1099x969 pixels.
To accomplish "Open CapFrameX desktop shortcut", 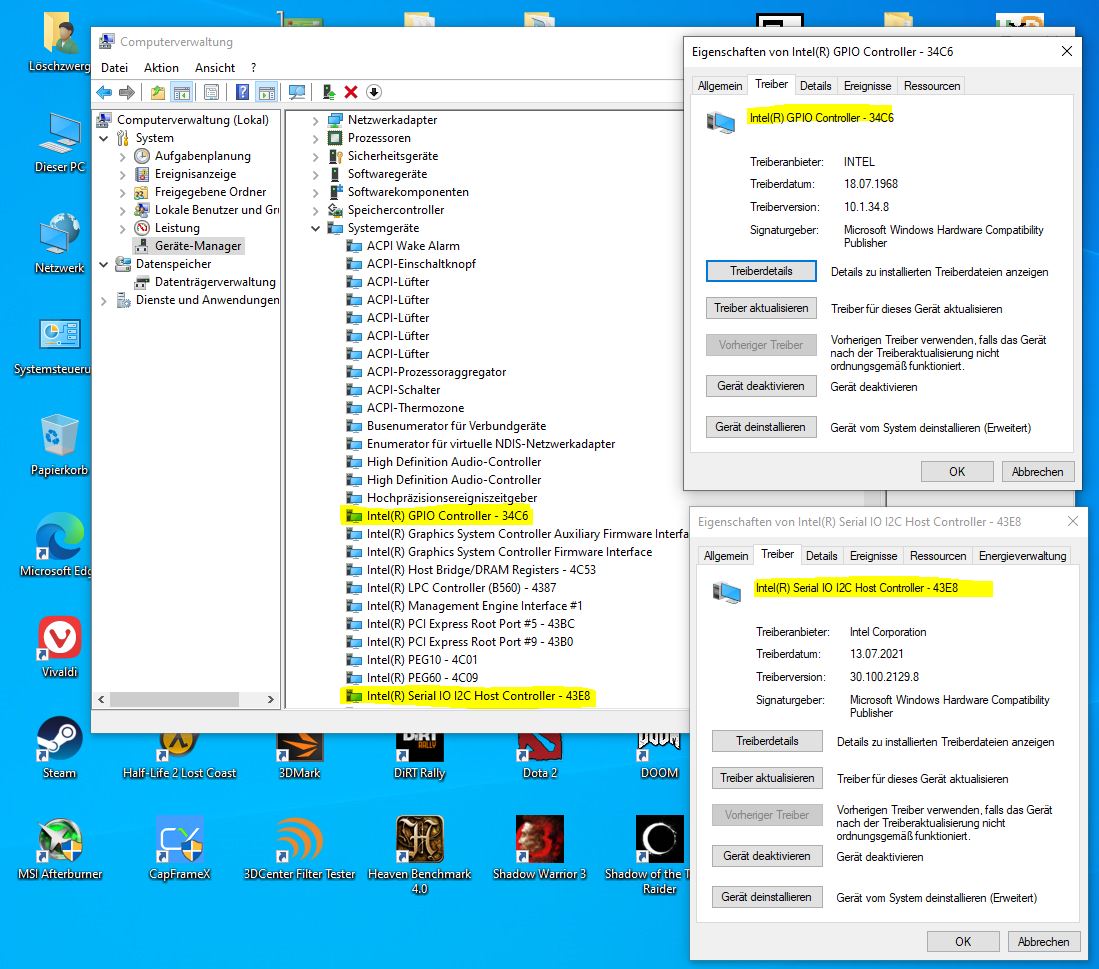I will click(x=179, y=848).
